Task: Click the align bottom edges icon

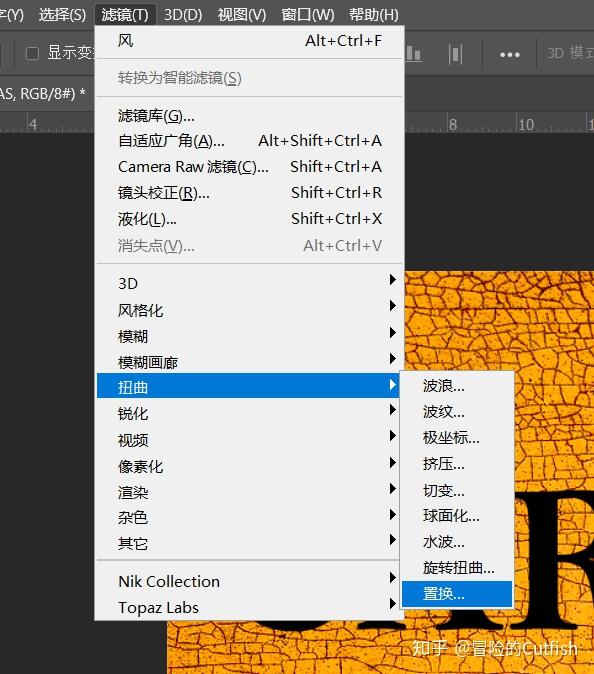Action: click(x=413, y=54)
